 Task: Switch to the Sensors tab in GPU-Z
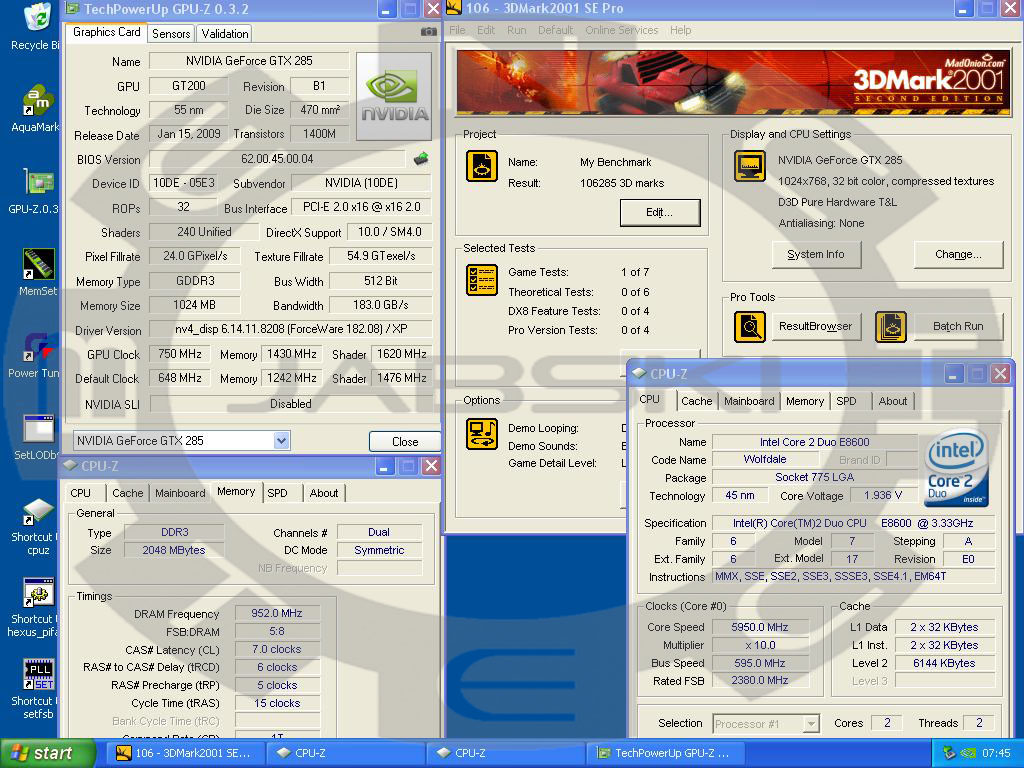pyautogui.click(x=171, y=33)
